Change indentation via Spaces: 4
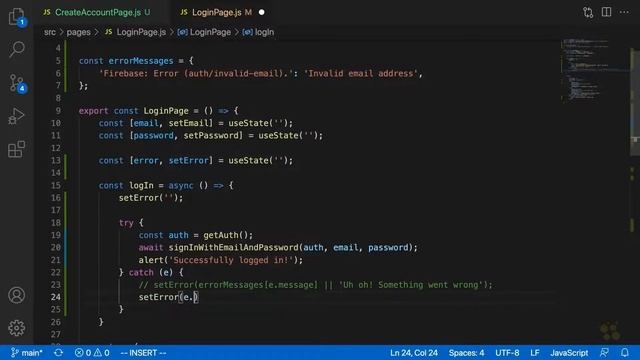Screen dimensions: 640x360 (x=466, y=353)
